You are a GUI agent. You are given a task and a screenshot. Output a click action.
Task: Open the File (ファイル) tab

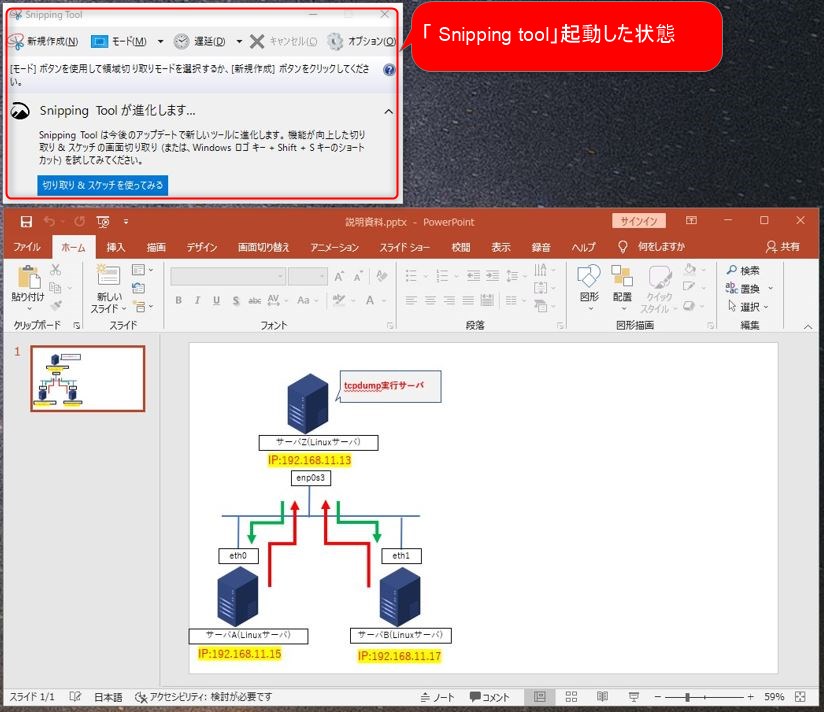[x=27, y=247]
